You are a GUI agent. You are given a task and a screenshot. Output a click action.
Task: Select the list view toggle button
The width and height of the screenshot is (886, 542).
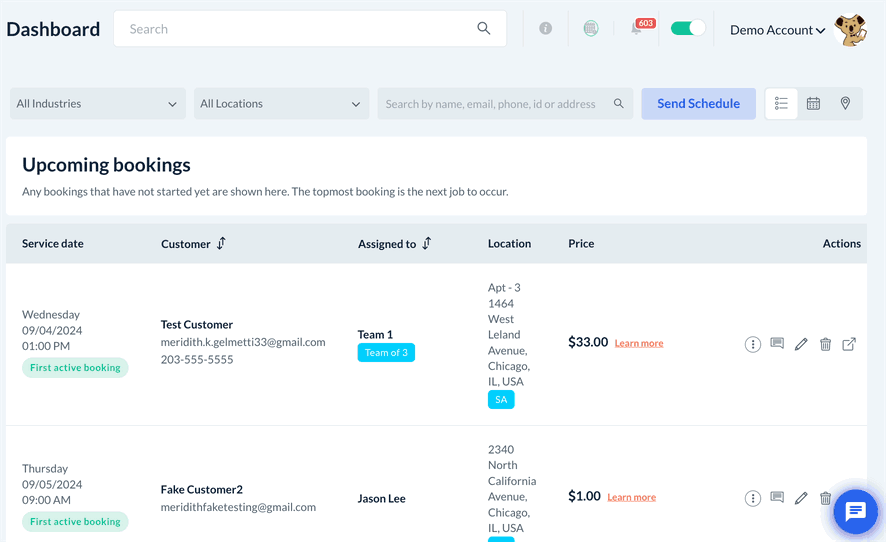point(781,104)
